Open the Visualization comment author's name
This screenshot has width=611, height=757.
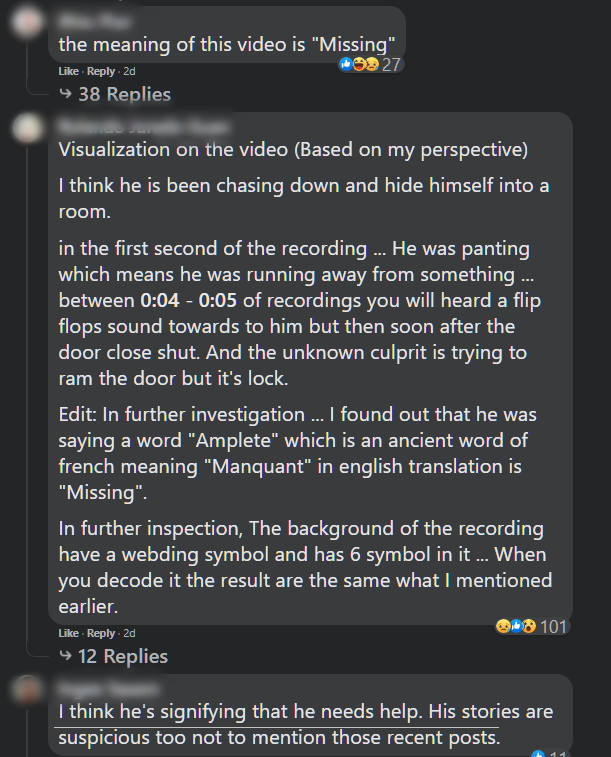143,126
